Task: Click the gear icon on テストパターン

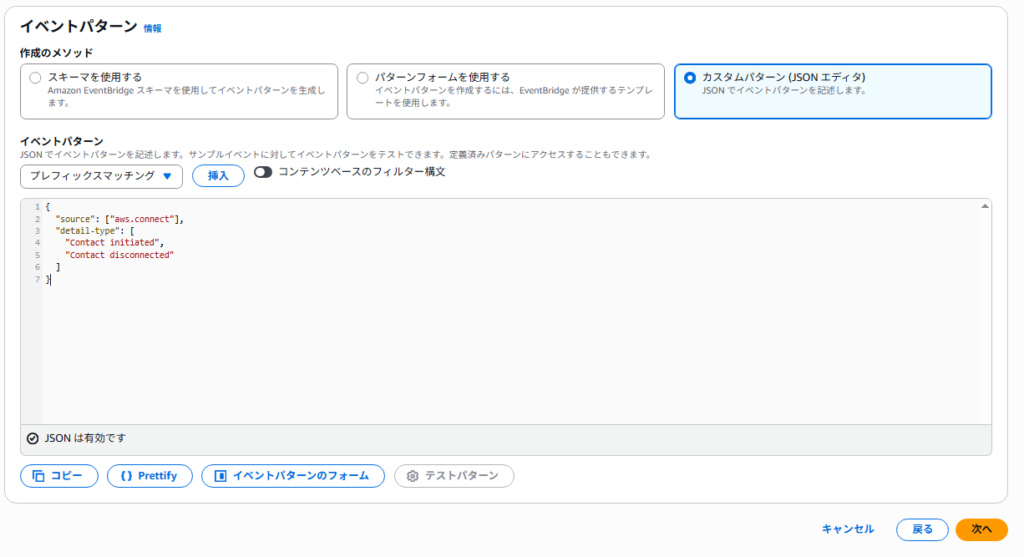Action: pyautogui.click(x=412, y=476)
